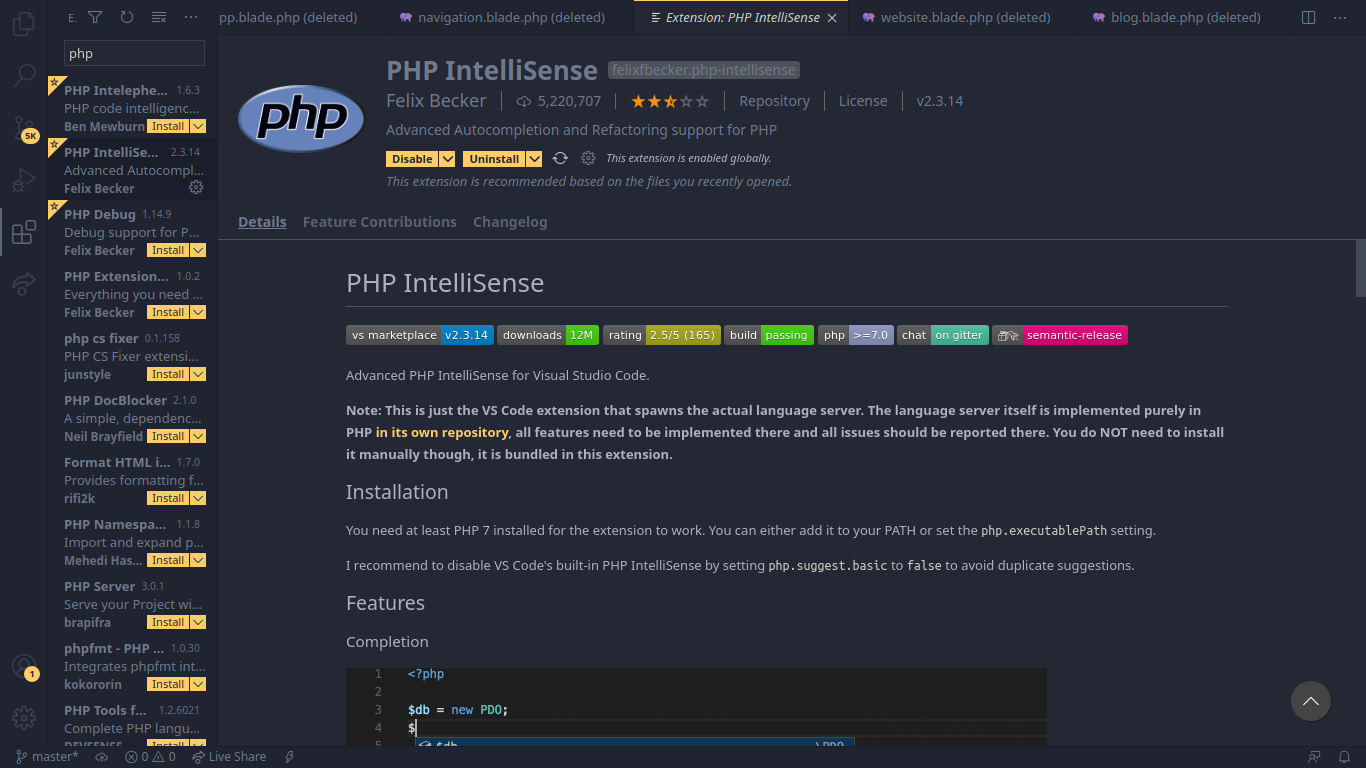Open the feedback icon in status bar
This screenshot has width=1366, height=768.
pyautogui.click(x=1314, y=757)
